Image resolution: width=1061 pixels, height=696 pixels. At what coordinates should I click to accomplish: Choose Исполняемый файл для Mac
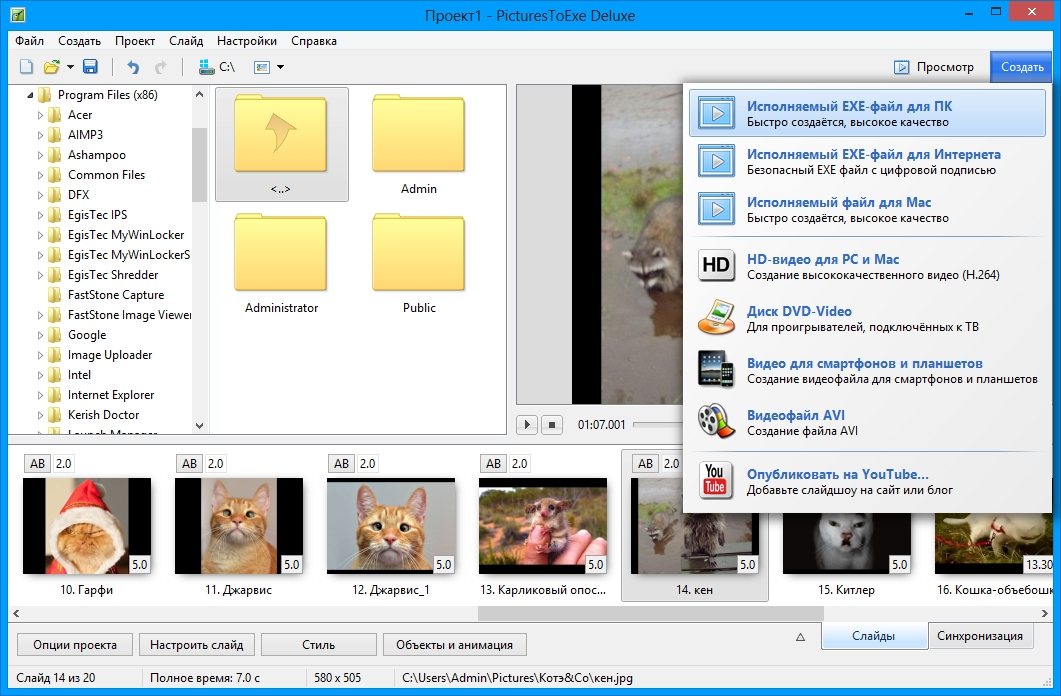[x=867, y=209]
